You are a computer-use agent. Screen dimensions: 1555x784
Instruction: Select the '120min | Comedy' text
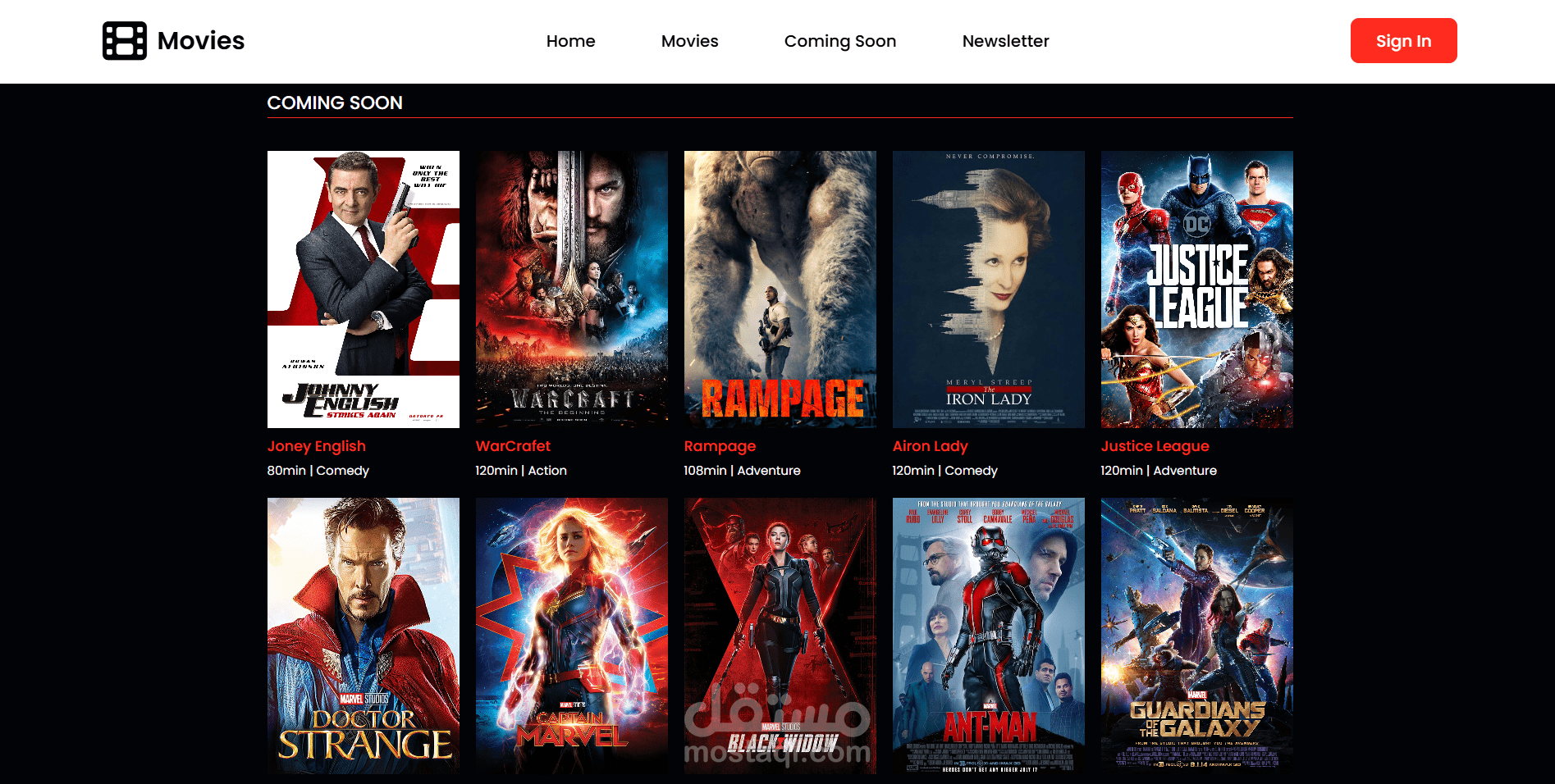tap(945, 471)
